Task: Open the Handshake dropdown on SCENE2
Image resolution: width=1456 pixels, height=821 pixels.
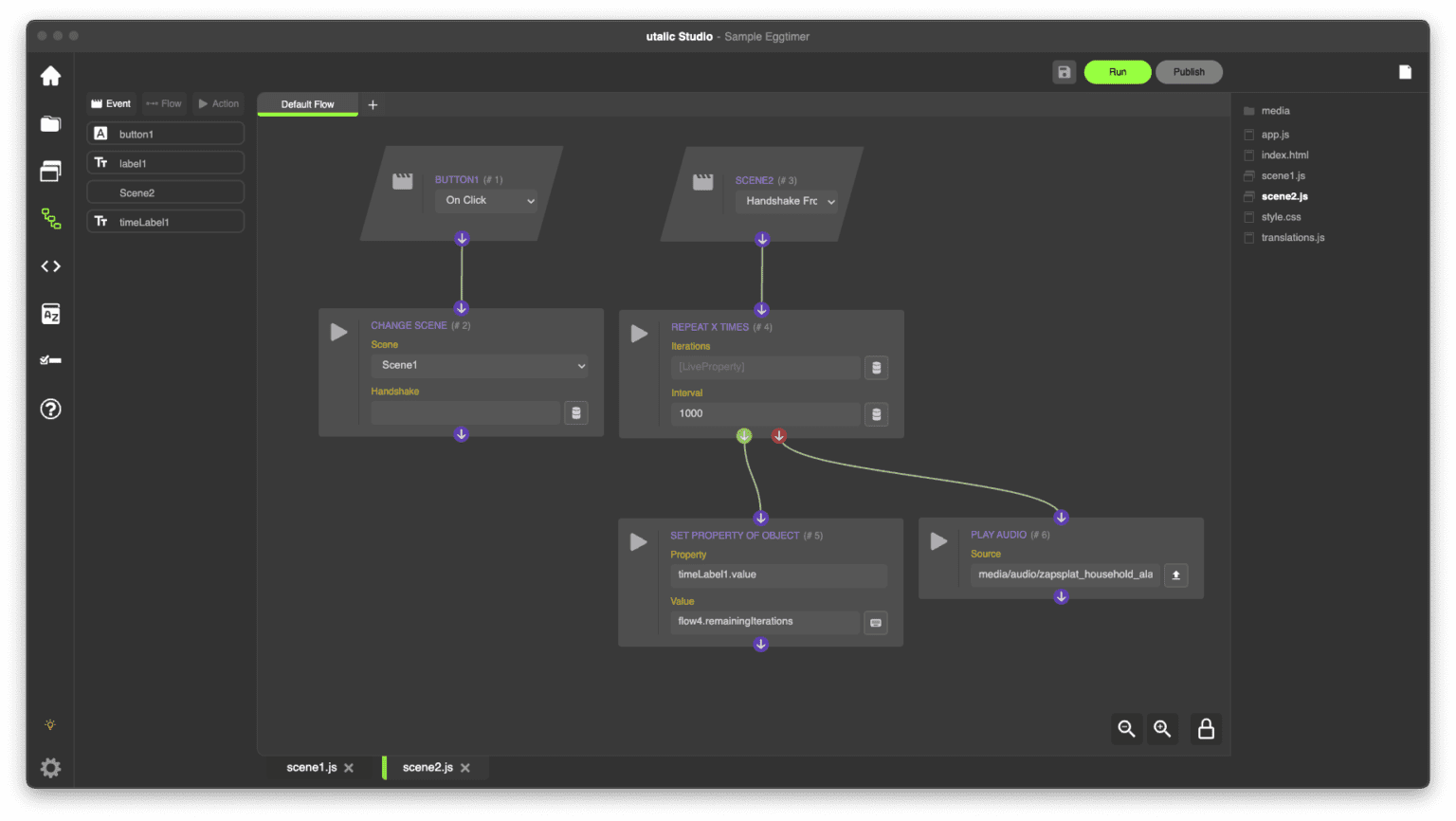Action: pos(787,201)
